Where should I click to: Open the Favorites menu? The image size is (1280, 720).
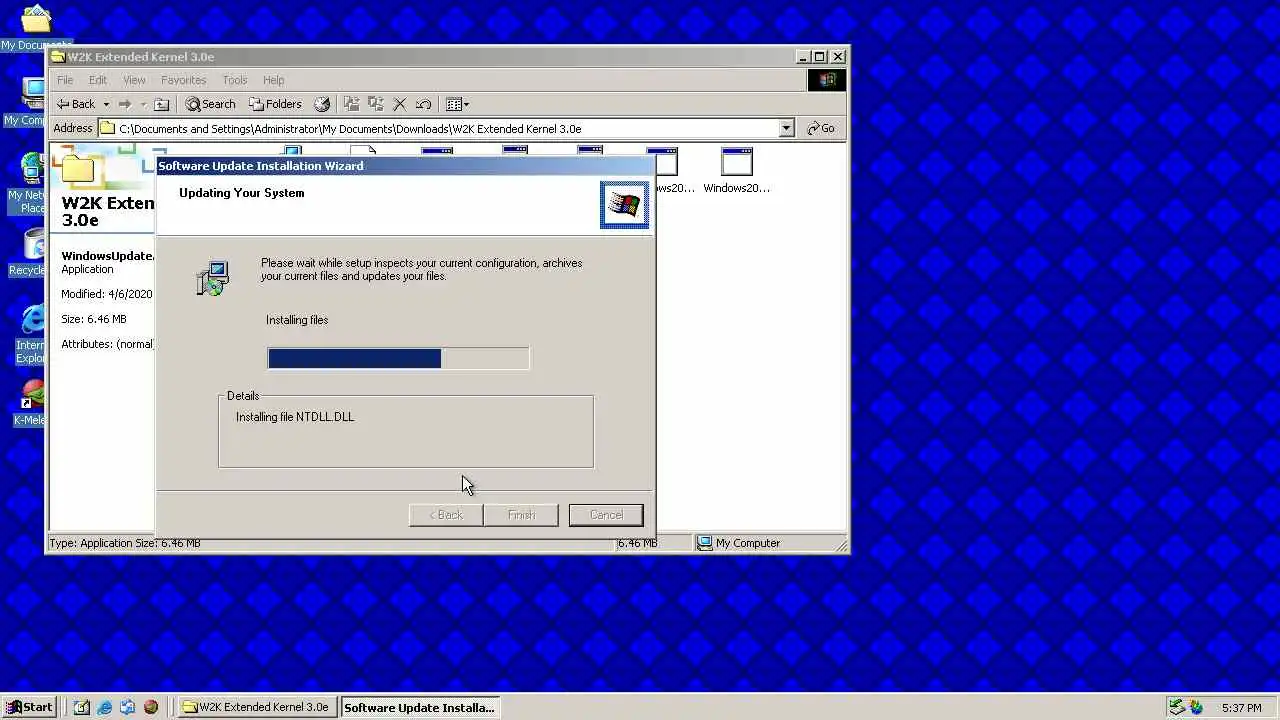(184, 80)
